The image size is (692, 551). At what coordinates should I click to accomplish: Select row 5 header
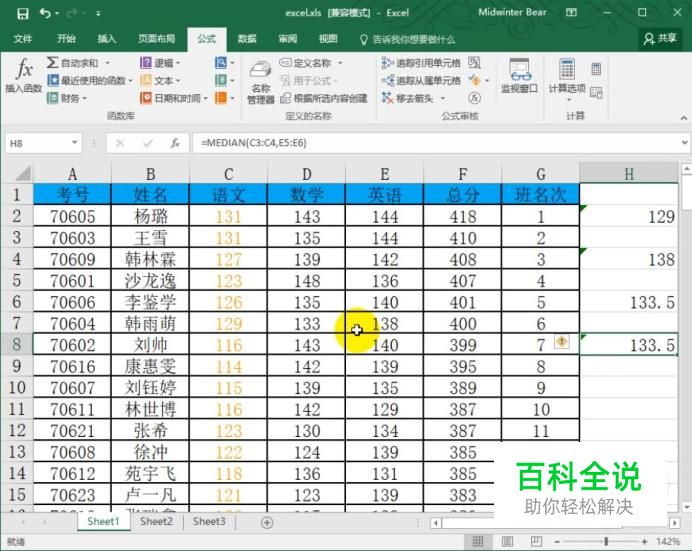pyautogui.click(x=17, y=281)
